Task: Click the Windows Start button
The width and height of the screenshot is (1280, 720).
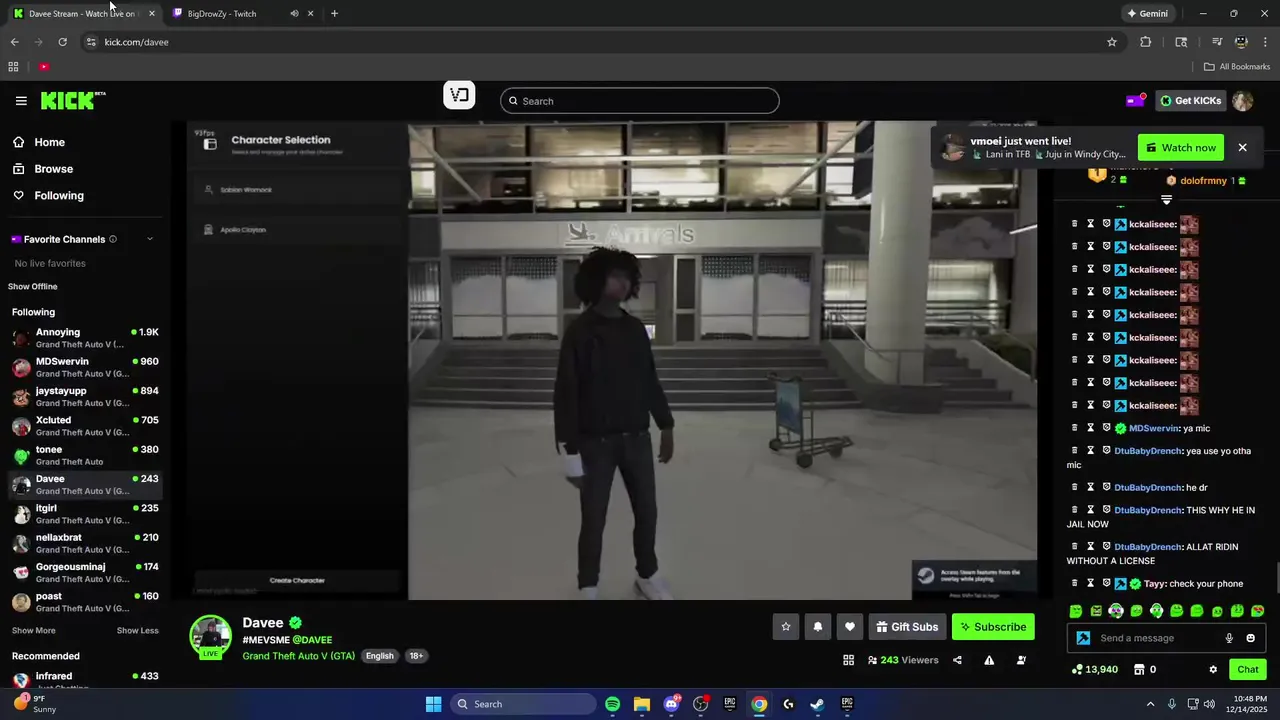Action: point(433,704)
